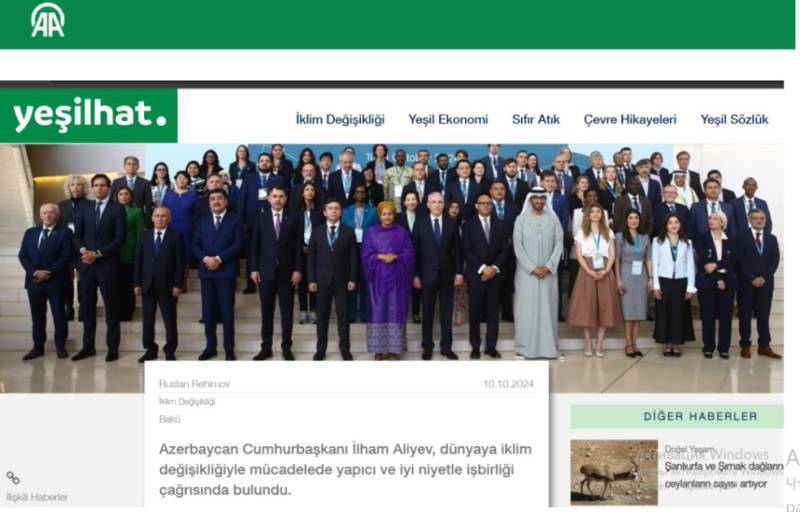Click the İklim Değişikliği category tag under author
Viewport: 800px width, 512px height.
point(187,402)
